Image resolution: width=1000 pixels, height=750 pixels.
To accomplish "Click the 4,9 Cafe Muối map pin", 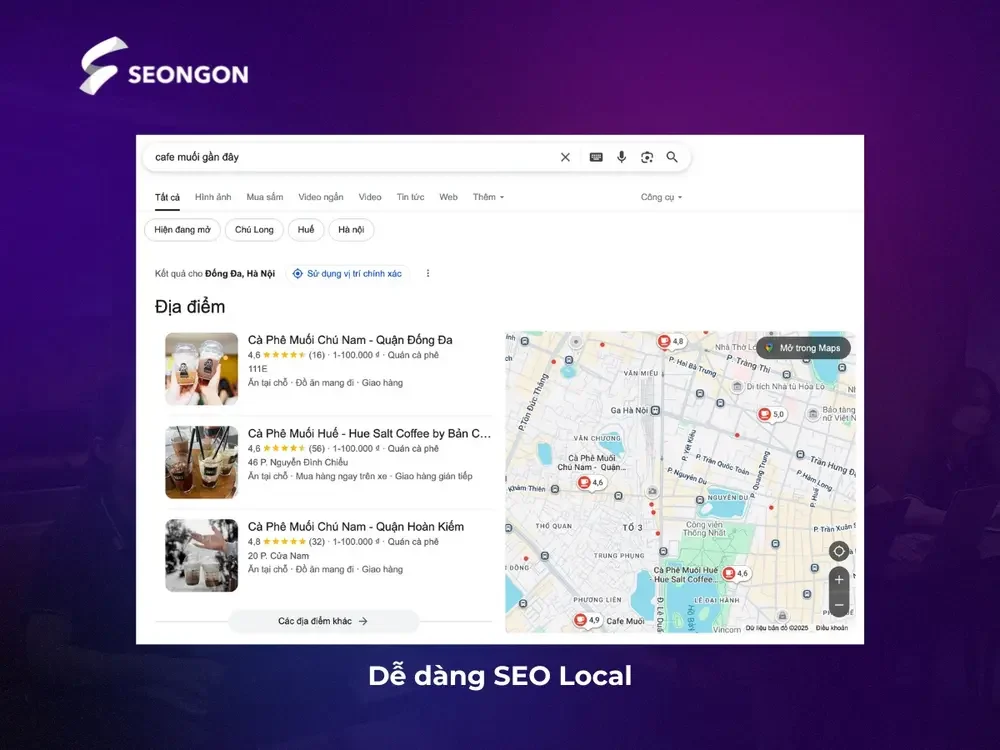I will 587,620.
